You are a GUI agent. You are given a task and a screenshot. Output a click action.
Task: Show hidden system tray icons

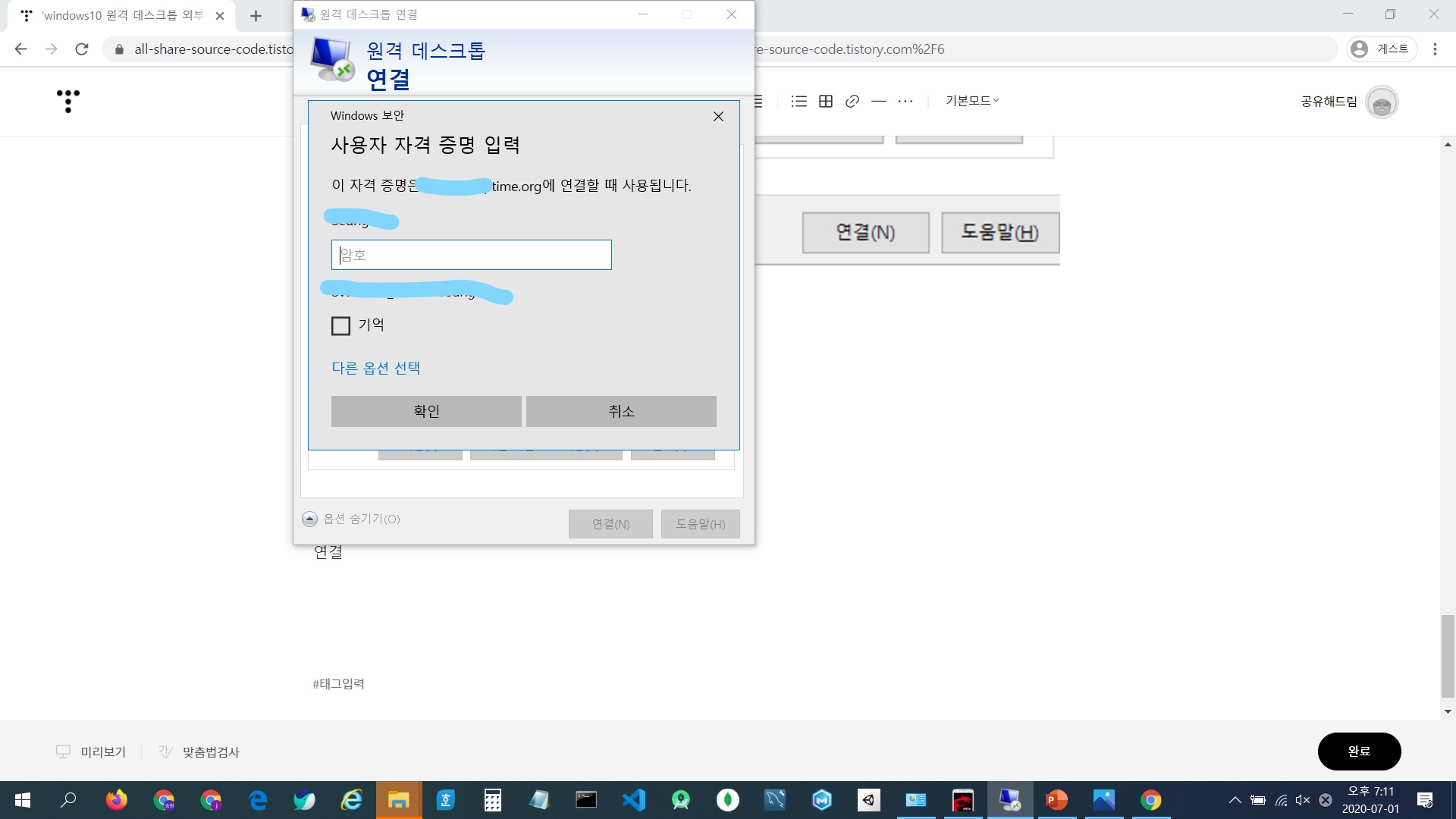(x=1235, y=800)
